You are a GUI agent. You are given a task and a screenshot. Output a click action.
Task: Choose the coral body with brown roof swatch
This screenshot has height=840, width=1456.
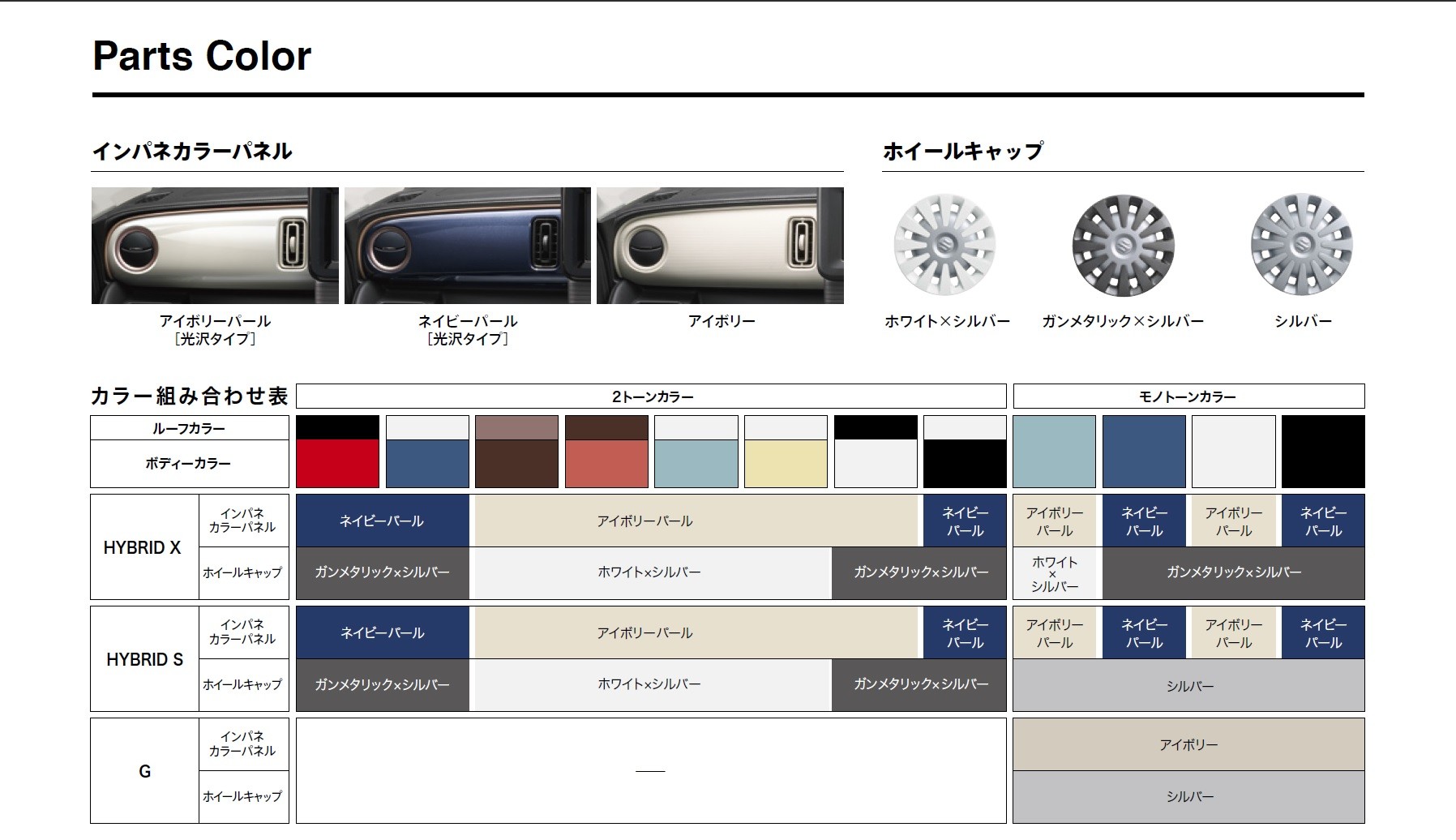coord(606,452)
